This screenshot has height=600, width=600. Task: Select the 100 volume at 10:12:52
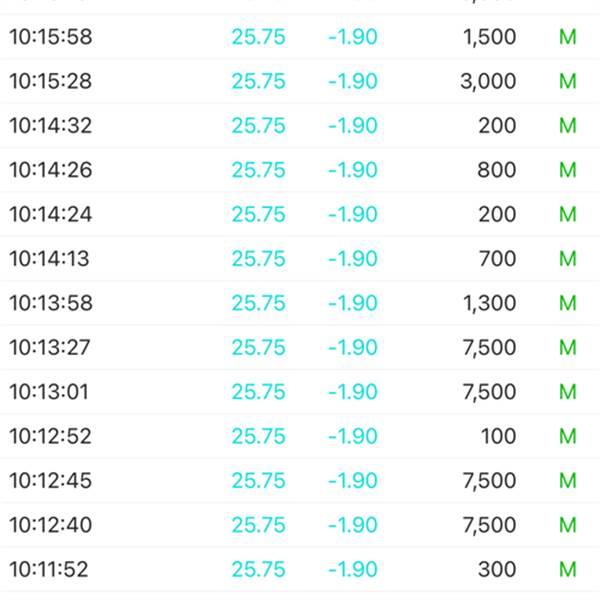tap(497, 437)
